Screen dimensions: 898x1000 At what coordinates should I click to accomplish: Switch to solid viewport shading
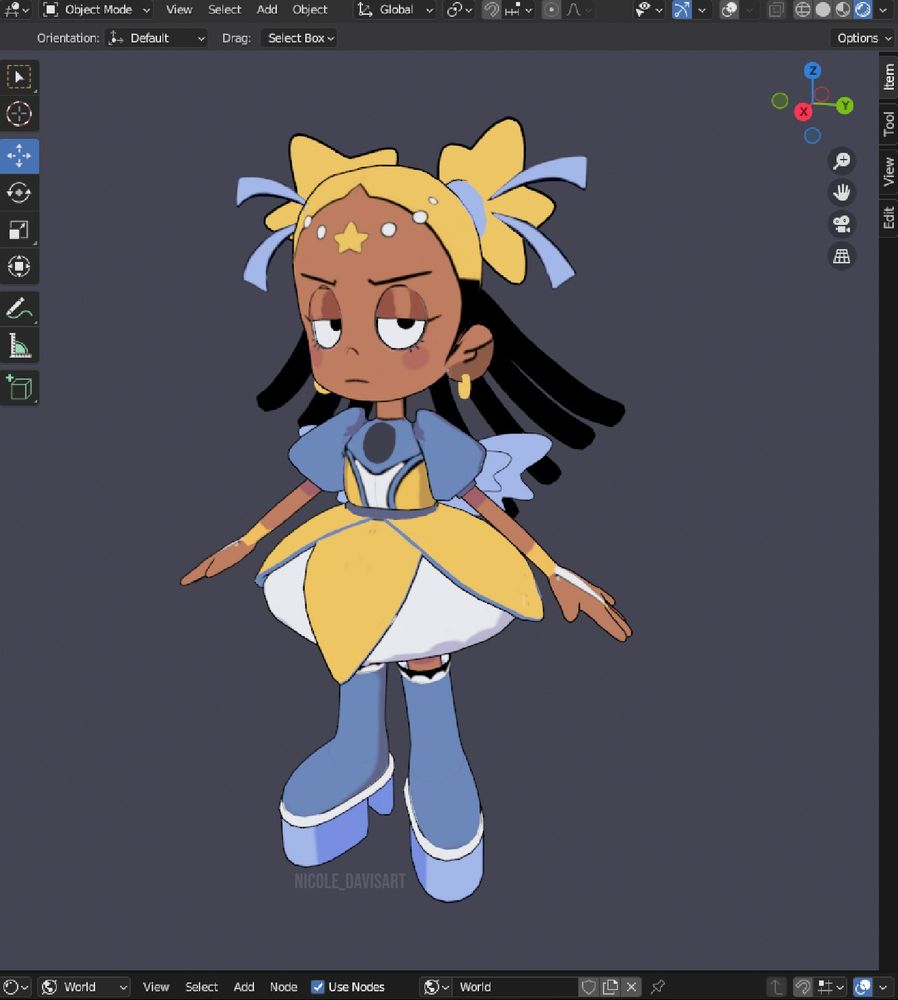(x=823, y=10)
